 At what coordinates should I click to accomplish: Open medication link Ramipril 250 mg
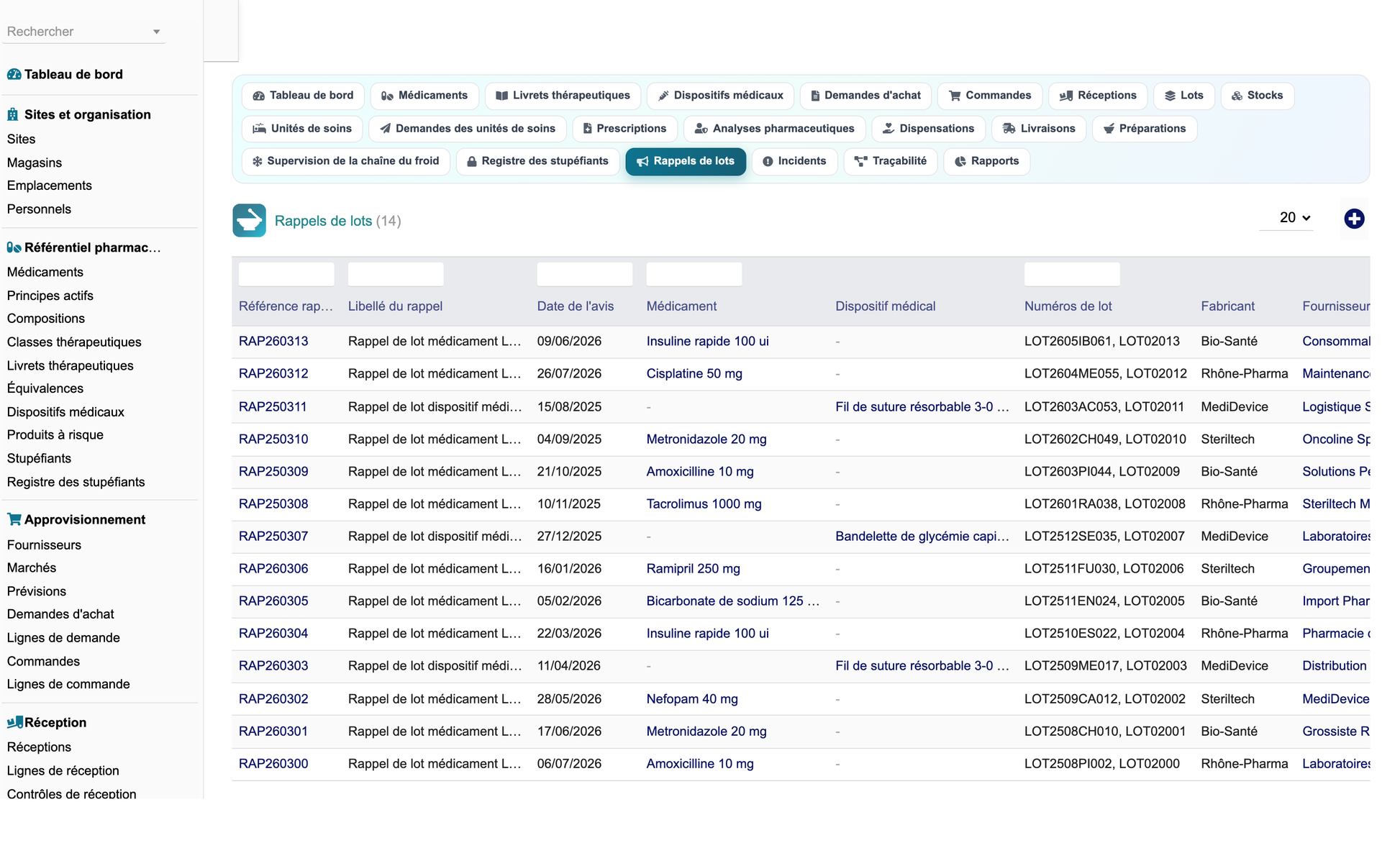[693, 568]
